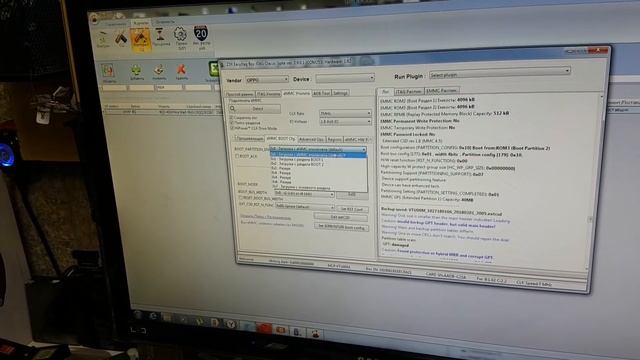The width and height of the screenshot is (640, 360).
Task: Click the underlined link below EXT_CSD RST_N_FUNC
Action: point(266,217)
